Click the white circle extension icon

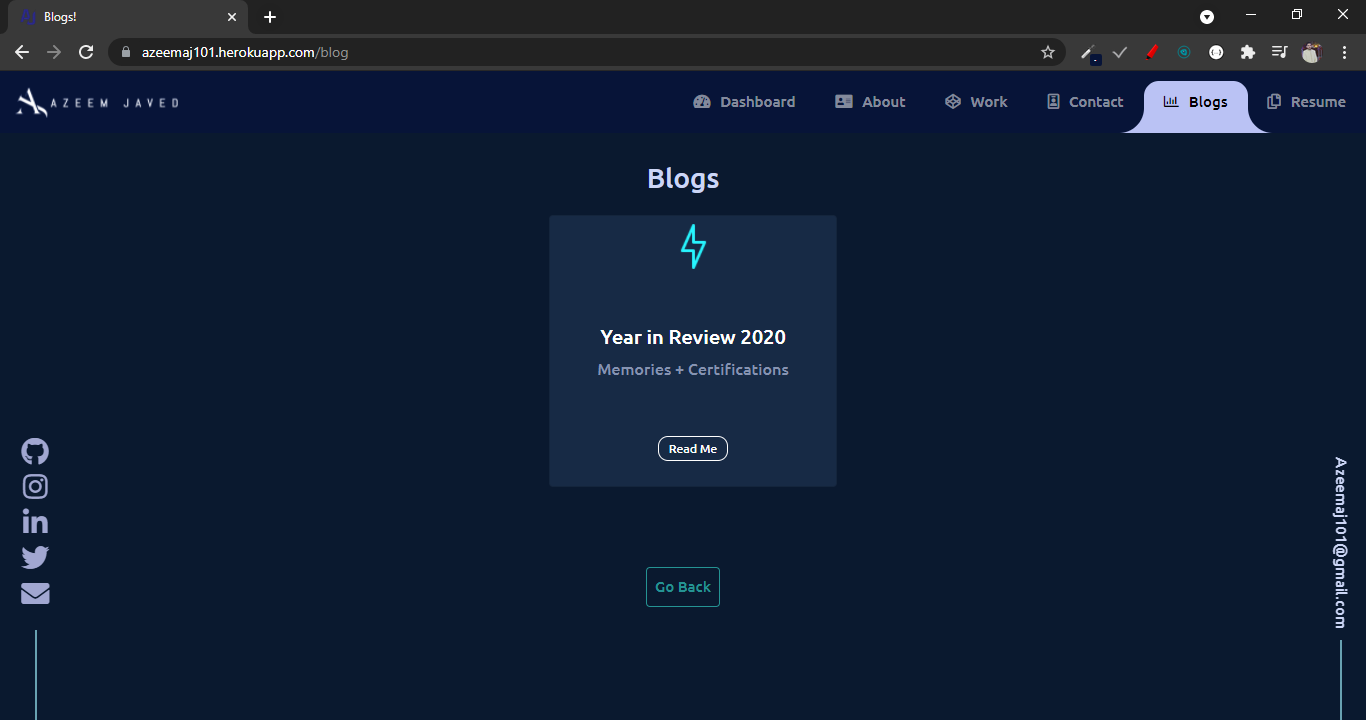tap(1216, 52)
